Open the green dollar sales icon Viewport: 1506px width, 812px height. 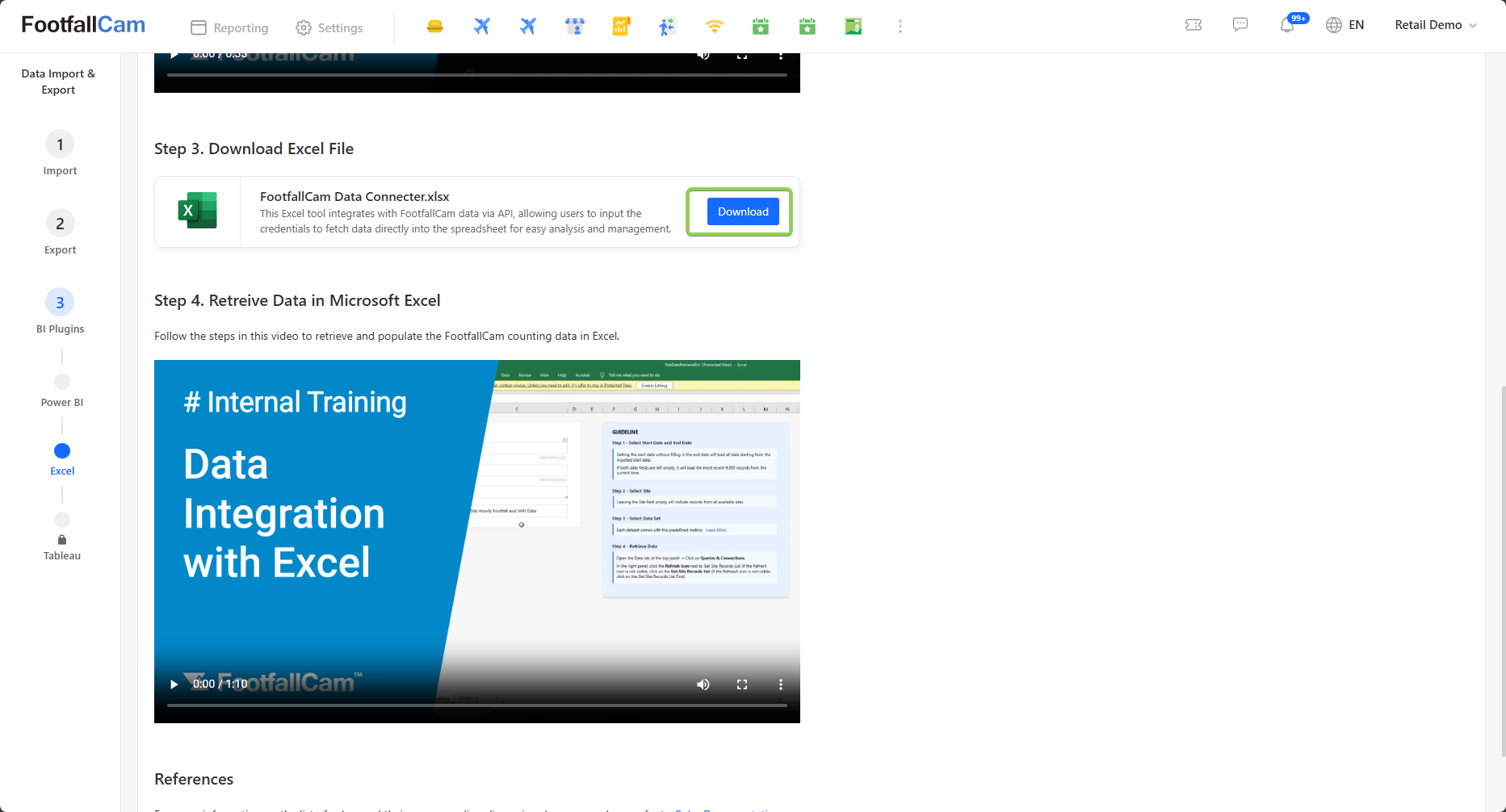point(854,27)
